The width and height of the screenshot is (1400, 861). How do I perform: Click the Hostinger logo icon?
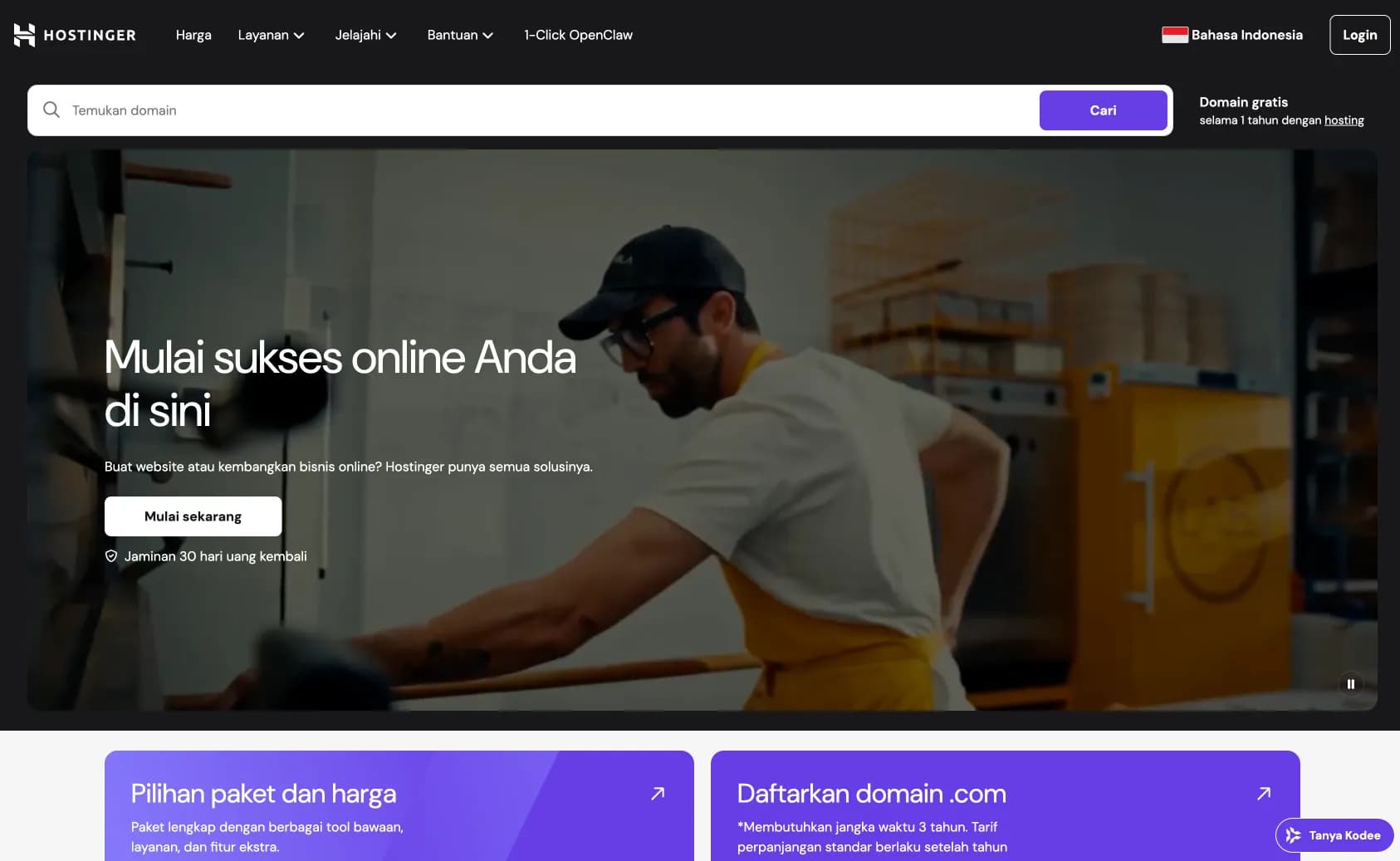(x=24, y=35)
